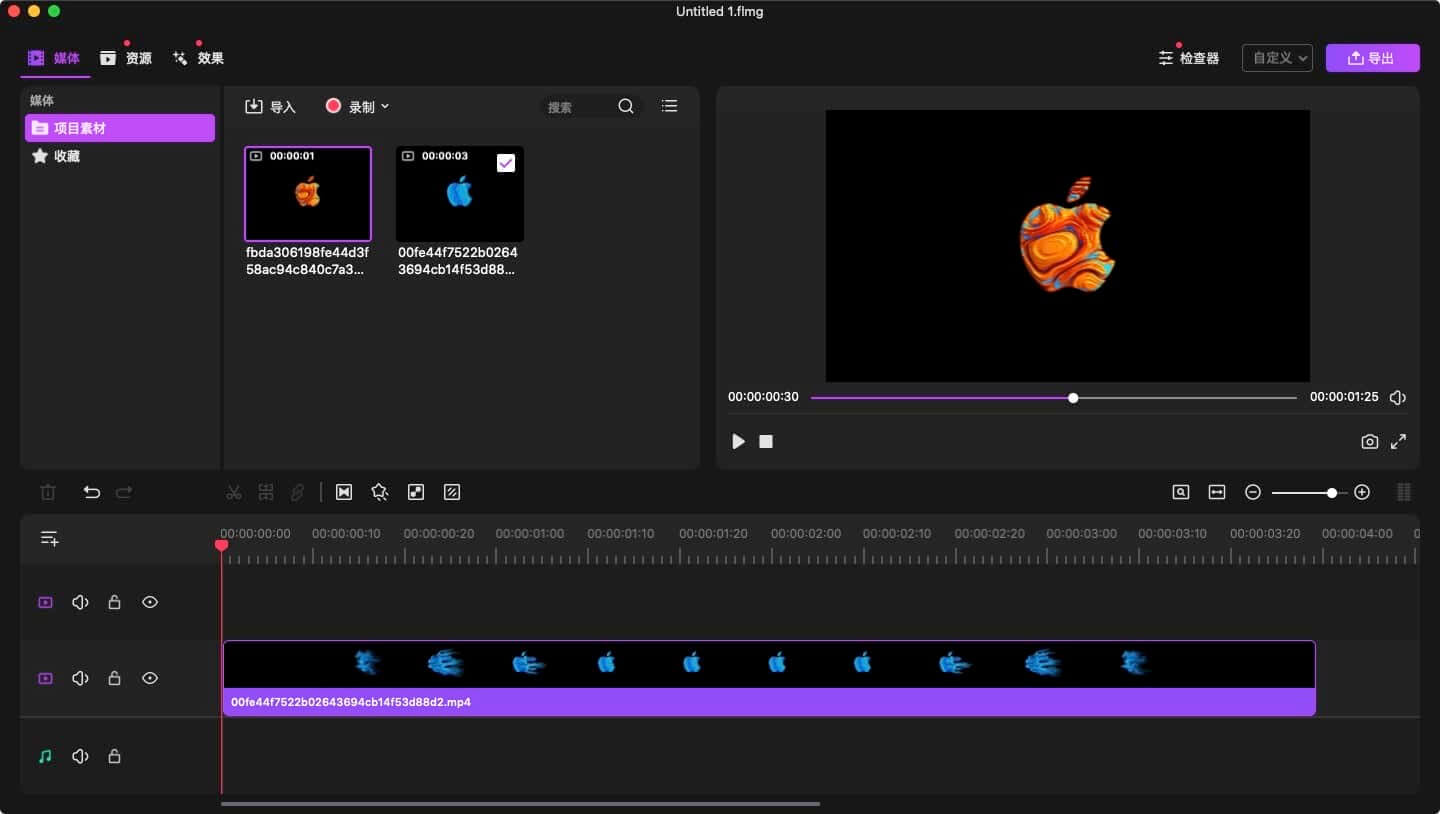The image size is (1440, 814).
Task: Take a snapshot with the camera icon
Action: click(x=1370, y=441)
